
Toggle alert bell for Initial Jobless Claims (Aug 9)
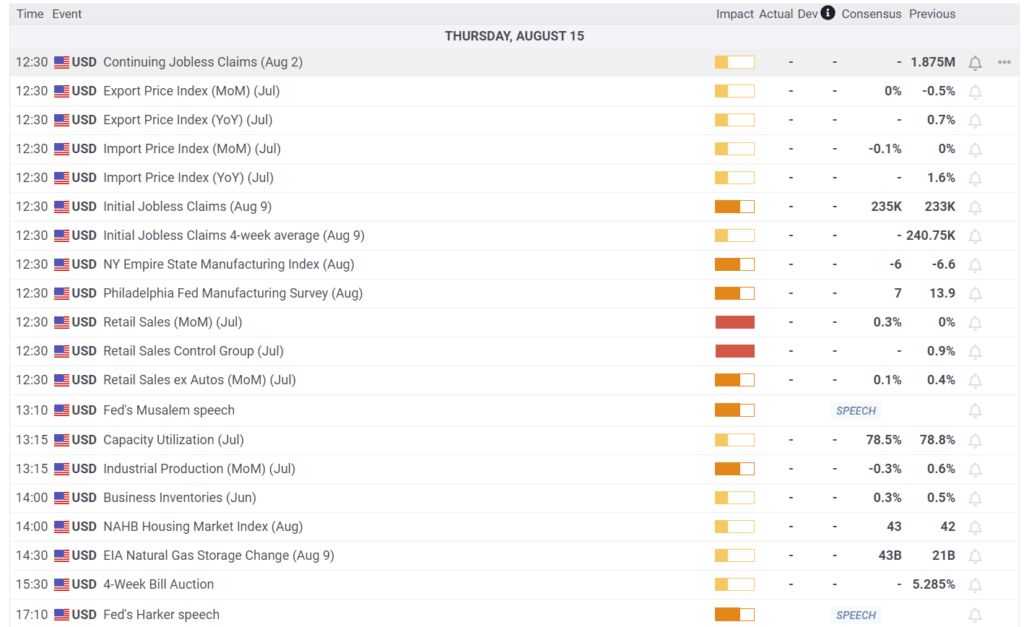[975, 207]
